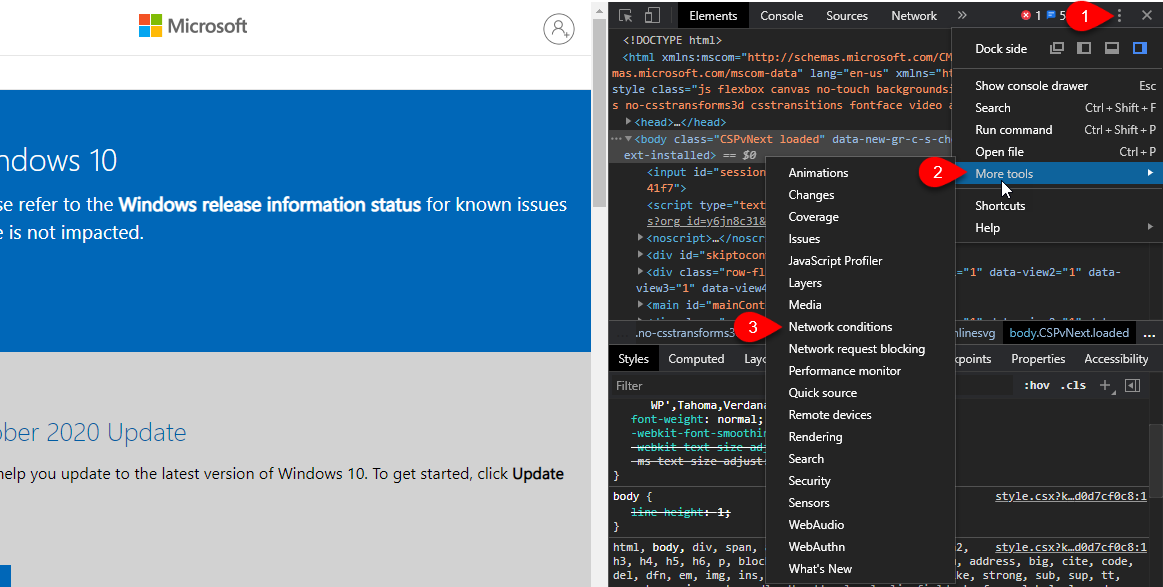Select Rendering tool
This screenshot has width=1163, height=587.
click(860, 437)
